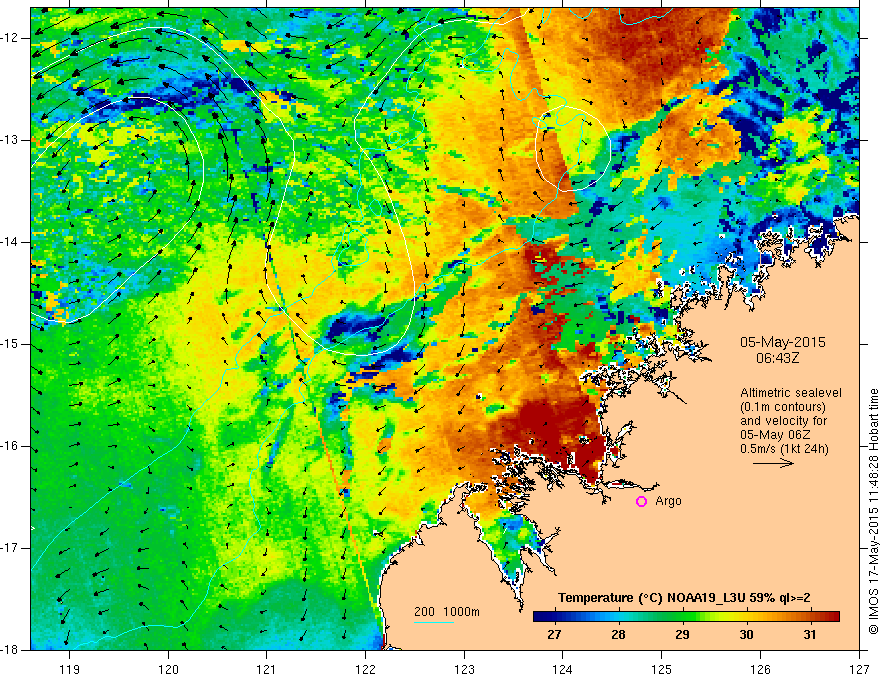The width and height of the screenshot is (880, 680).
Task: Click the '05-May-2015' date text
Action: pyautogui.click(x=783, y=342)
